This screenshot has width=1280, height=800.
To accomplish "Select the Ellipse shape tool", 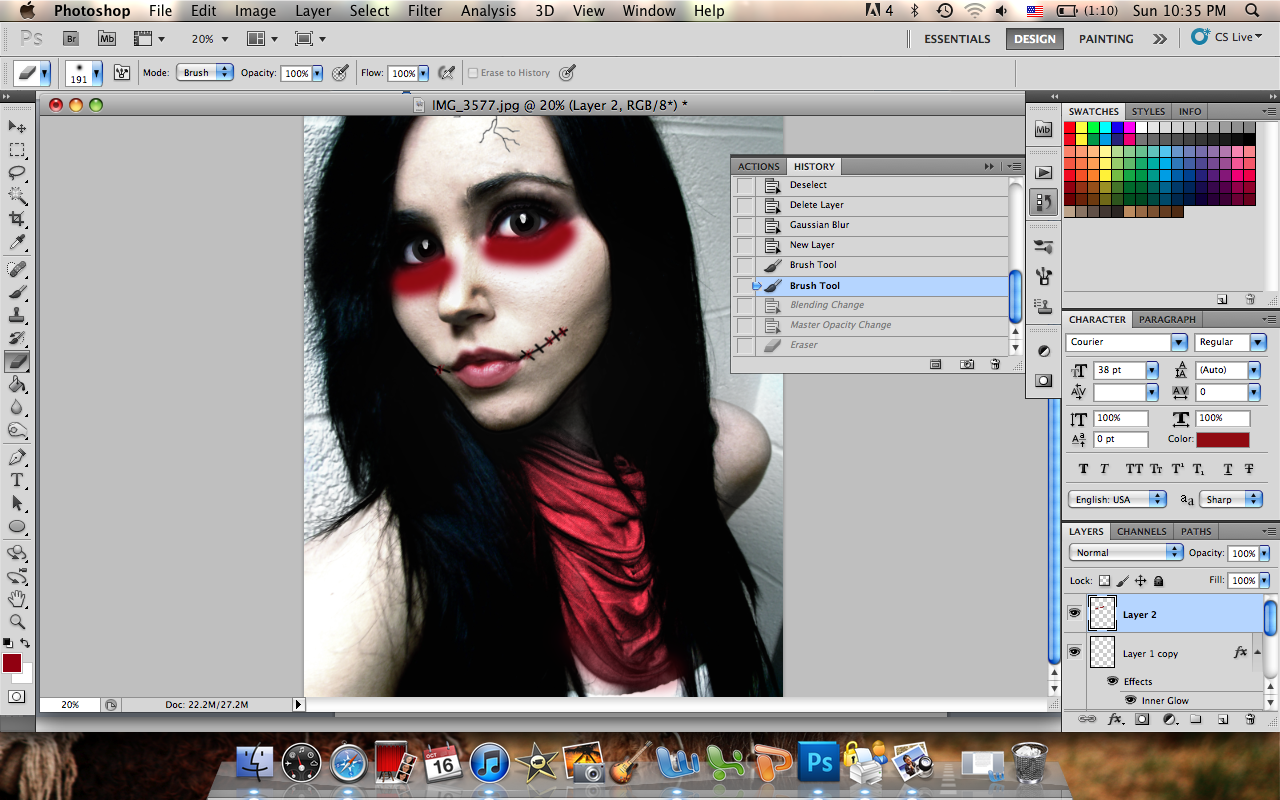I will pos(17,527).
